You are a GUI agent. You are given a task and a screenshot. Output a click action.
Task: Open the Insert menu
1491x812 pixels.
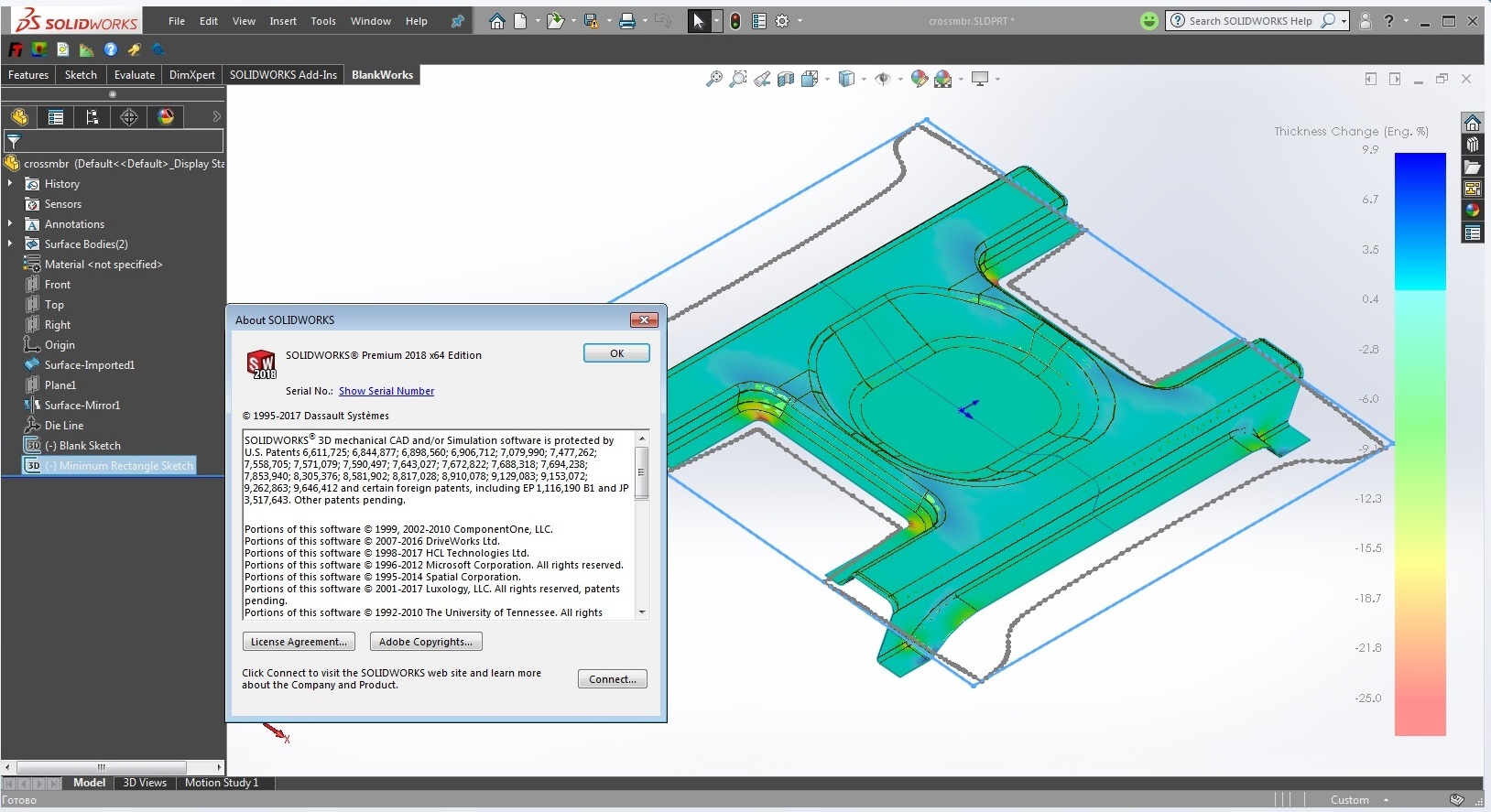[283, 21]
